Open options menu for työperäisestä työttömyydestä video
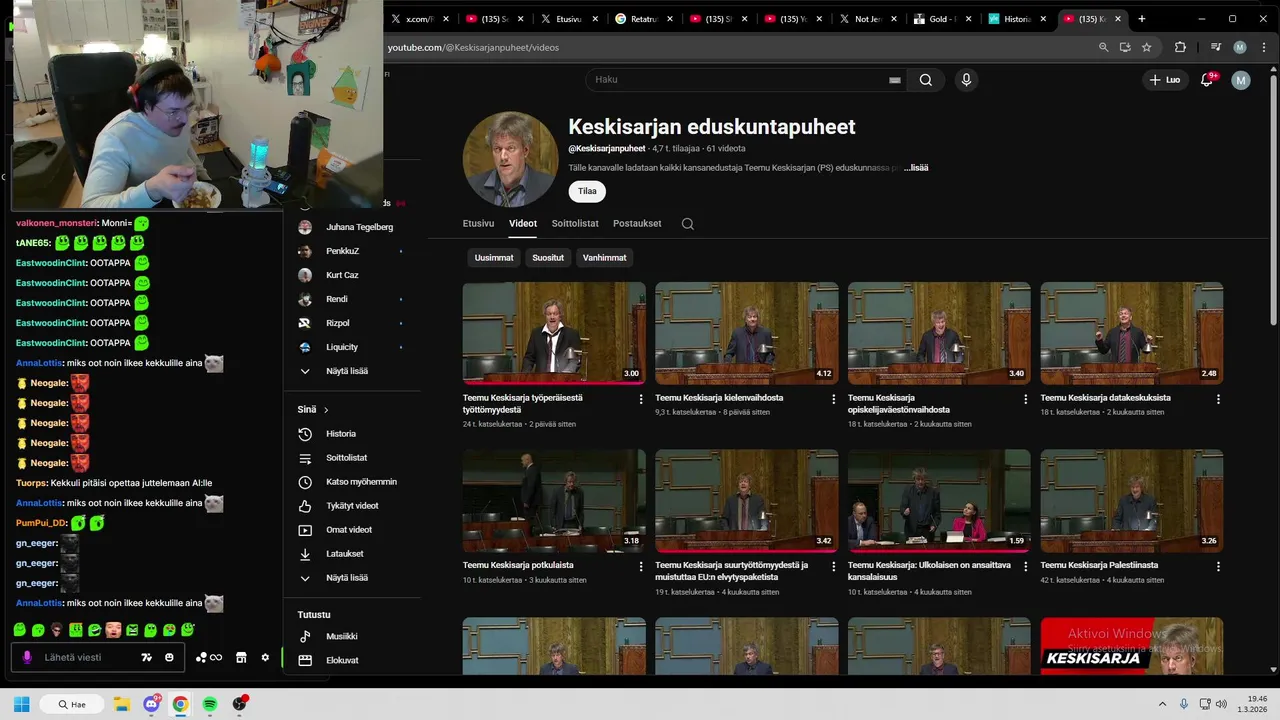The image size is (1280, 720). tap(641, 399)
